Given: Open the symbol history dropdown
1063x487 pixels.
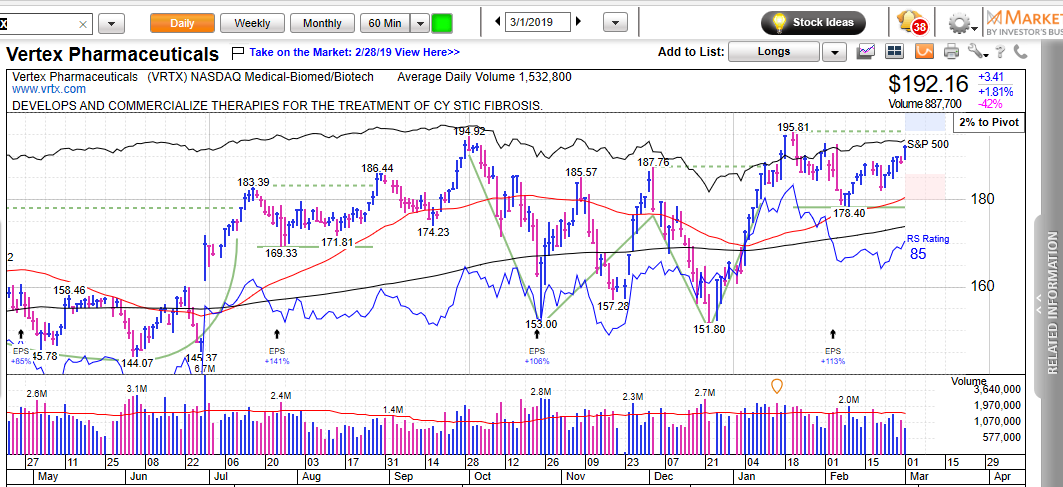Looking at the screenshot, I should (111, 24).
